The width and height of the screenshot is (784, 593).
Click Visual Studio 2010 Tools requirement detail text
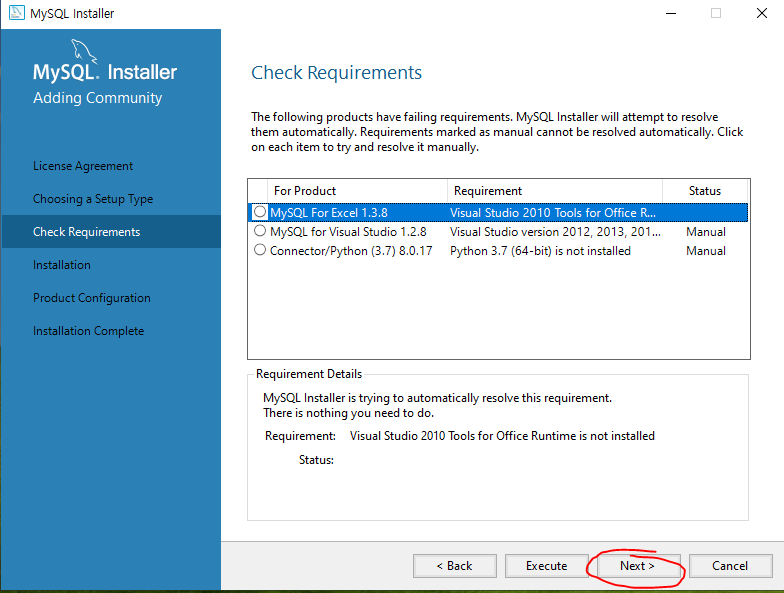(502, 436)
